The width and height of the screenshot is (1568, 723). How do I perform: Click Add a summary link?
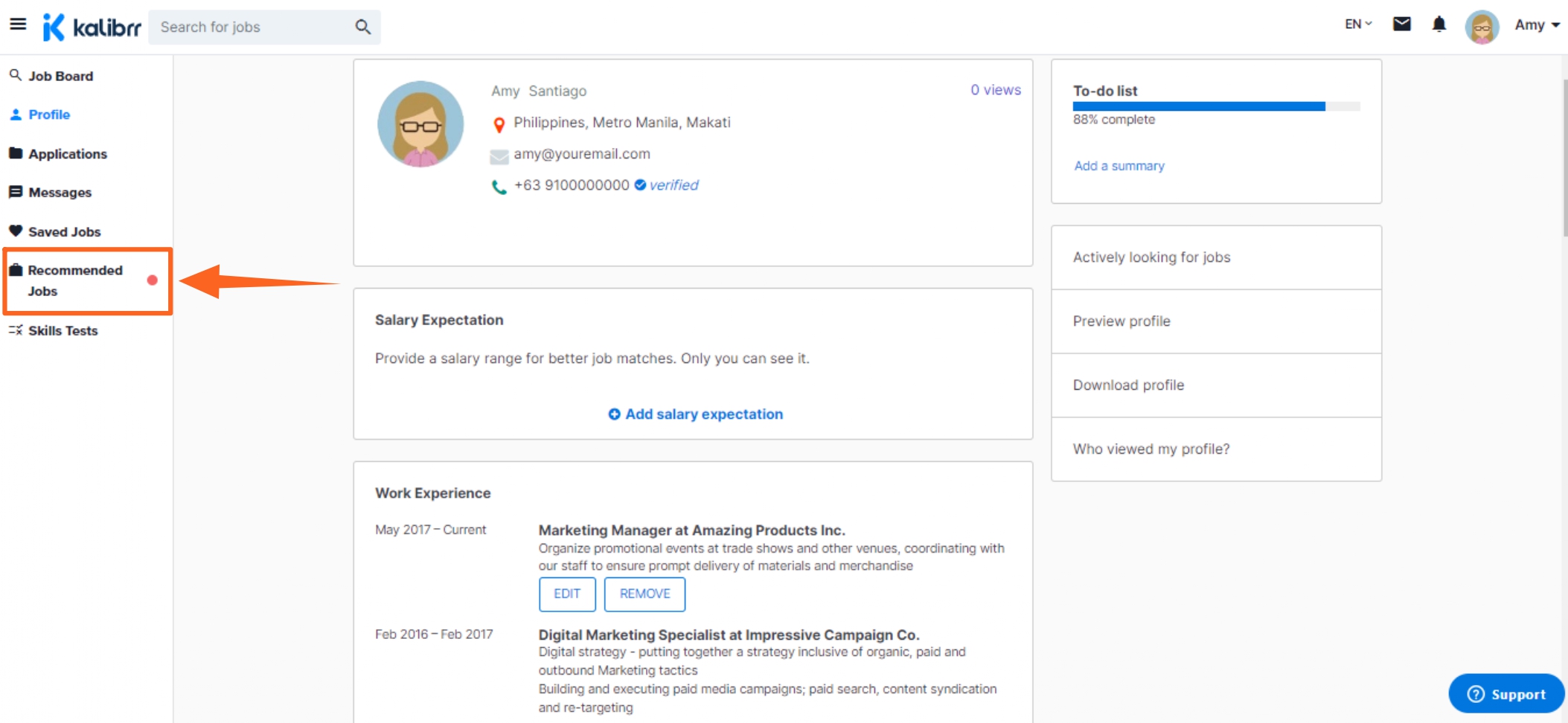tap(1119, 166)
